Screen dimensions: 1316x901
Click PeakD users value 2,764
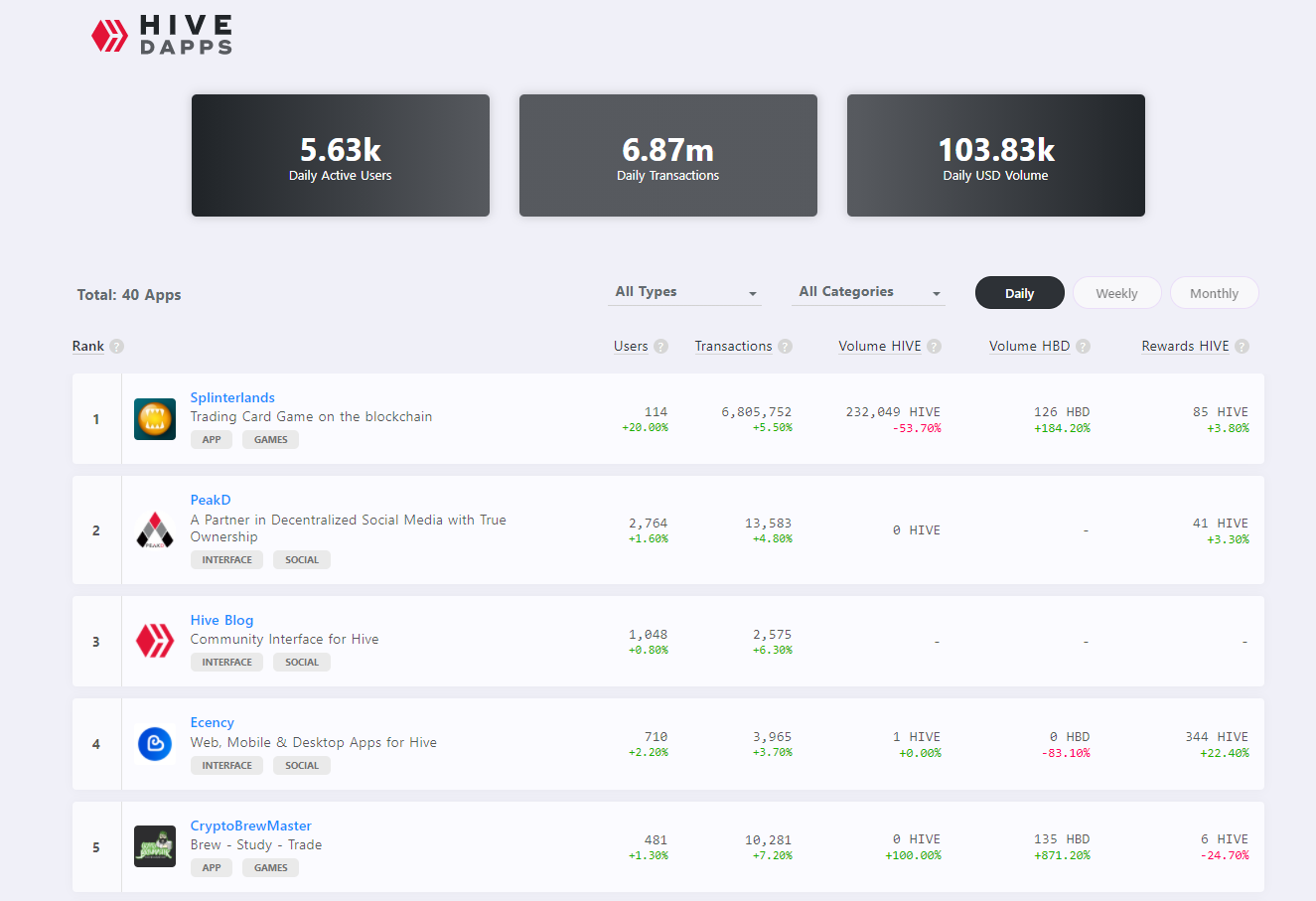coord(649,523)
